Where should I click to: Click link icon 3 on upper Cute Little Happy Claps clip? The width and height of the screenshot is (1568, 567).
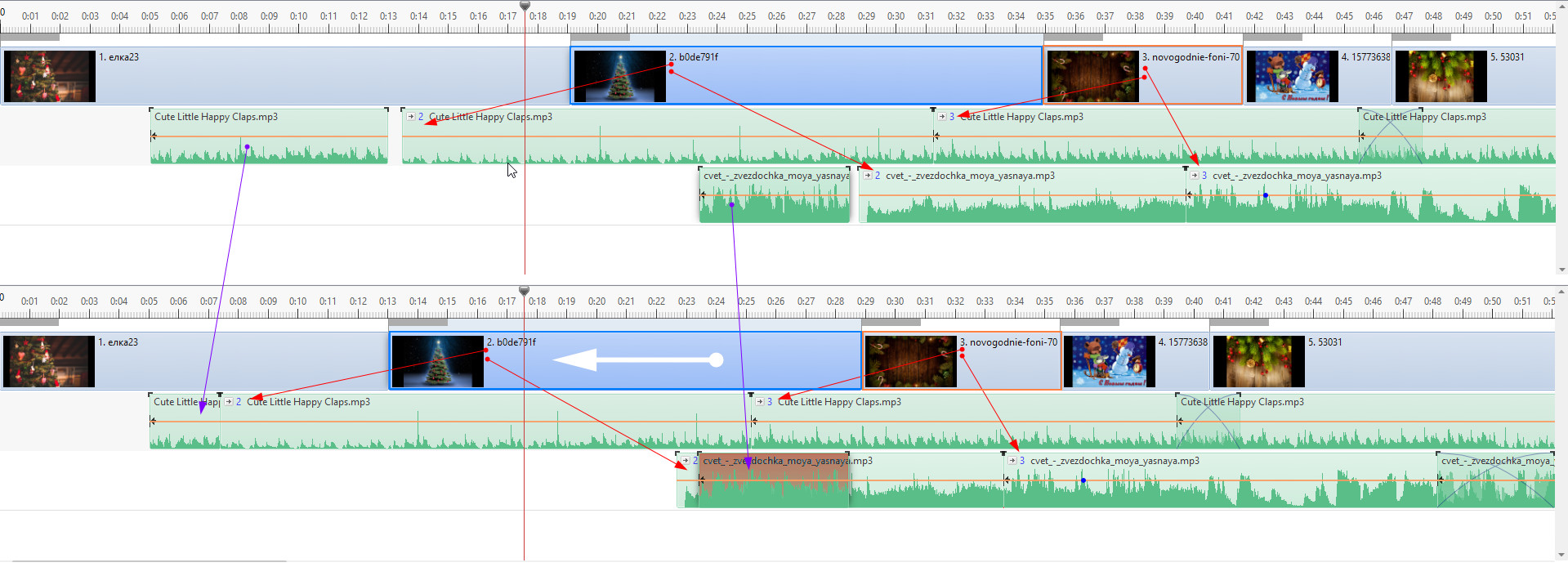[942, 117]
